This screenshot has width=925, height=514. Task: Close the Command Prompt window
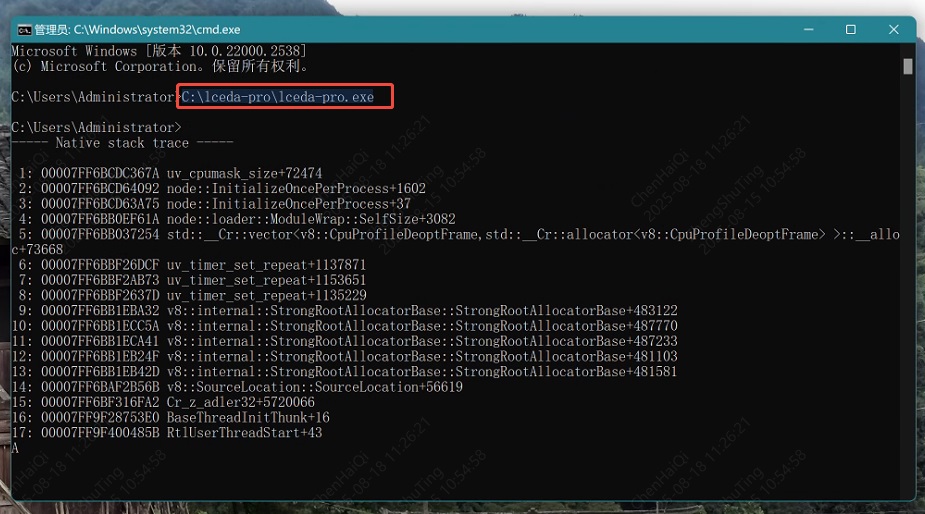point(896,30)
